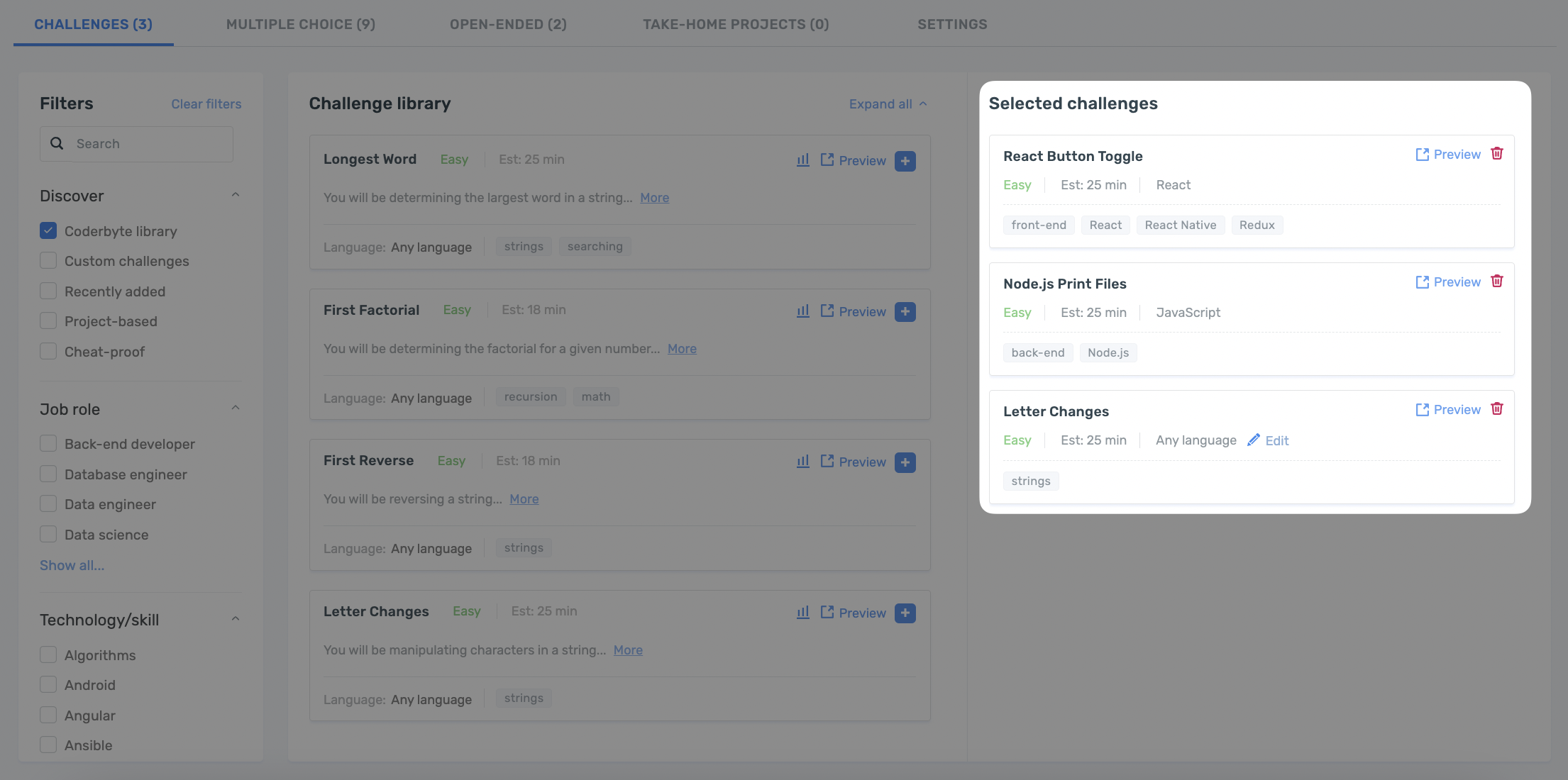The height and width of the screenshot is (780, 1568).
Task: Add First Reverse with plus button
Action: (905, 462)
